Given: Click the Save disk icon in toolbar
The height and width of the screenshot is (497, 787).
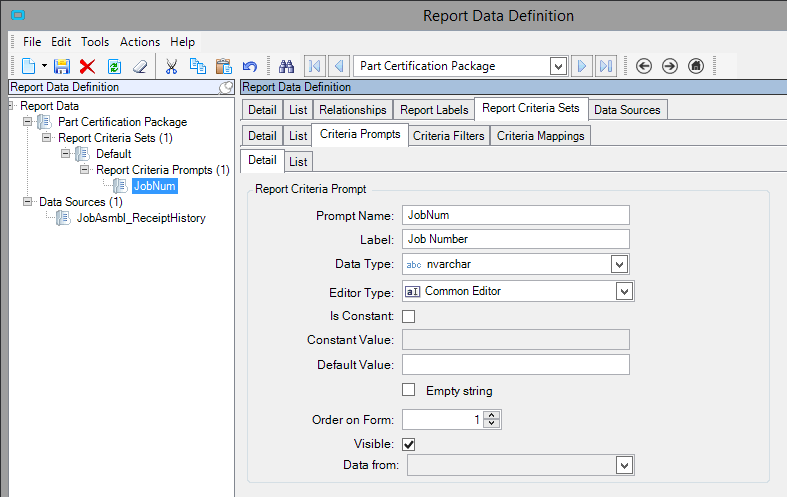Looking at the screenshot, I should click(62, 66).
